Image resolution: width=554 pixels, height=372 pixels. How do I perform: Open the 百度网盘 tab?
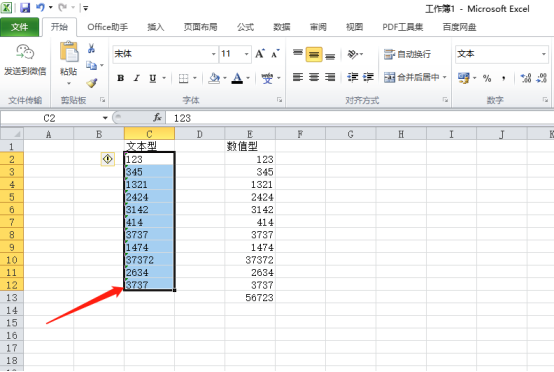tap(459, 27)
